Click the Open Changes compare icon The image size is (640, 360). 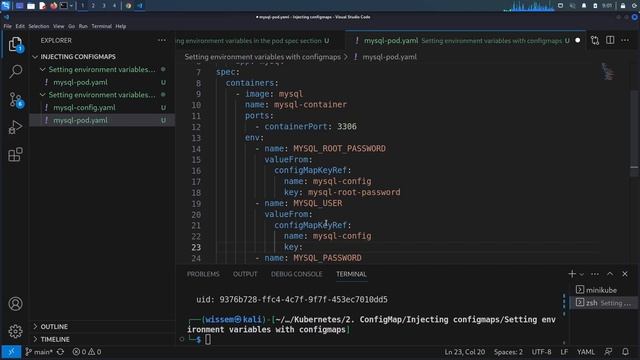click(x=595, y=40)
